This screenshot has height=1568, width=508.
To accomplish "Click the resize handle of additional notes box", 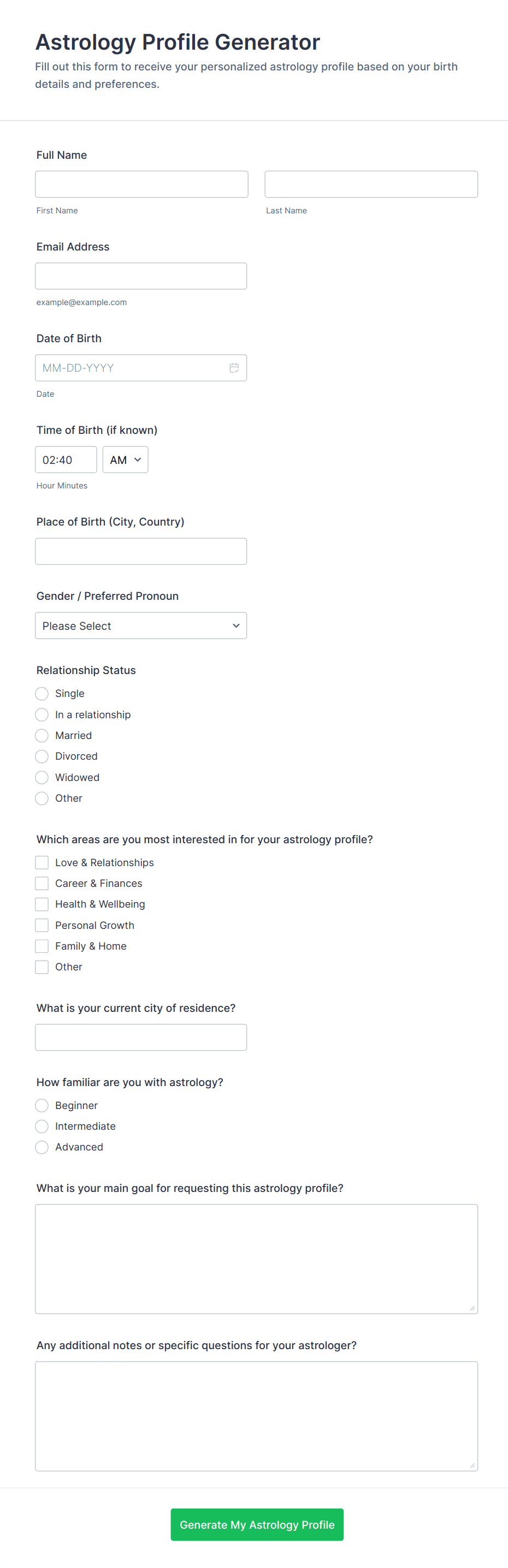I will (x=472, y=1466).
